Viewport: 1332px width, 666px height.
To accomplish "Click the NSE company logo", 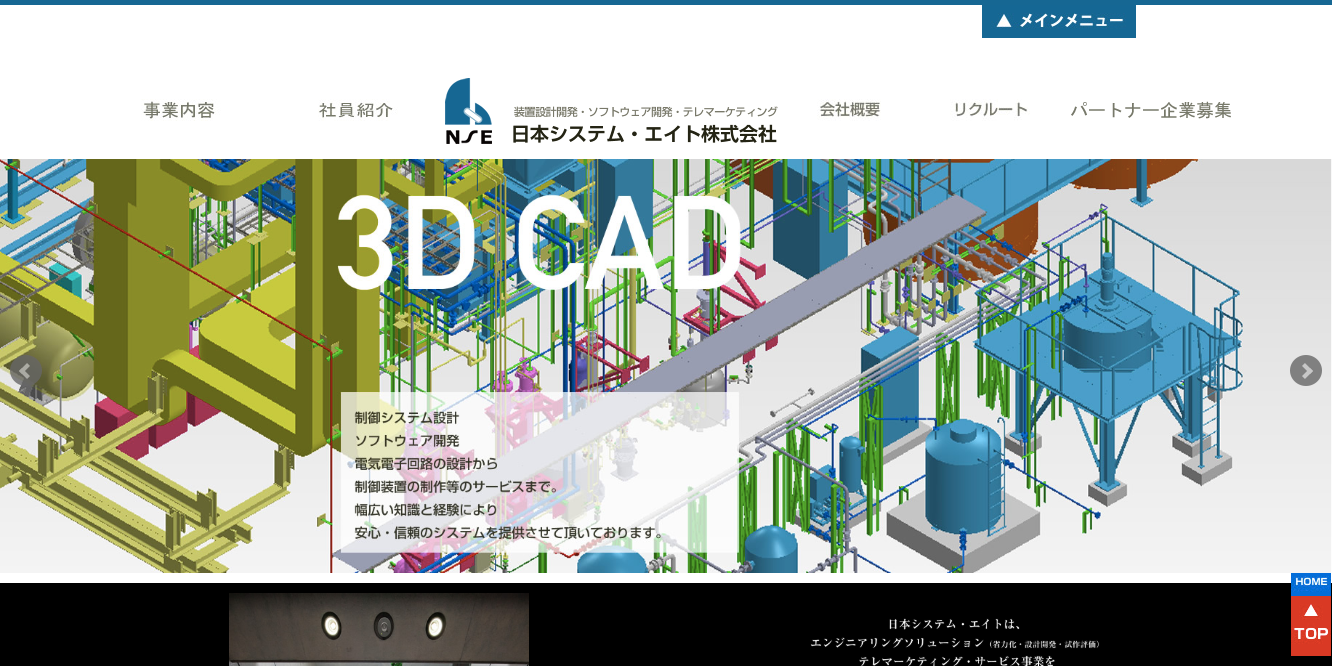I will [469, 111].
